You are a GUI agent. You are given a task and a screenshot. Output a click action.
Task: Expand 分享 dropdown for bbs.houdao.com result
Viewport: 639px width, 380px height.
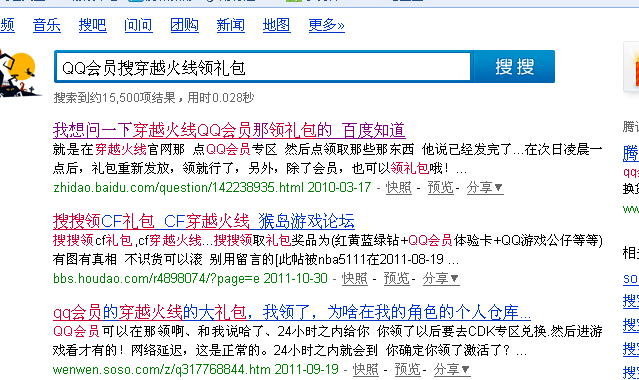[441, 278]
